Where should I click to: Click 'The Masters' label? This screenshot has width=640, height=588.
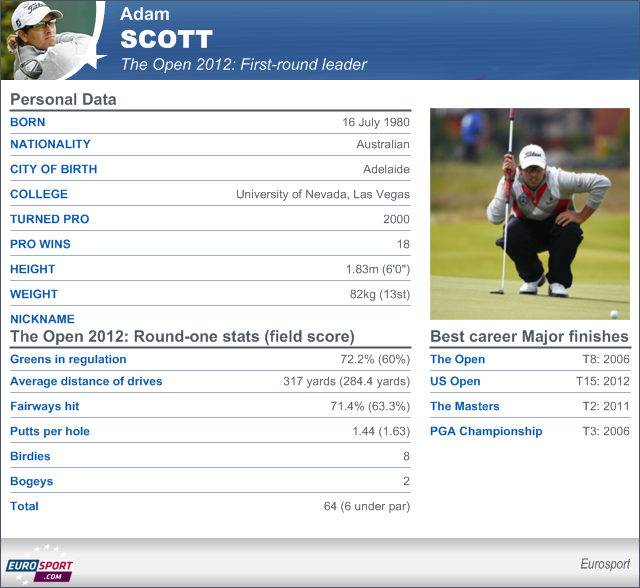click(465, 406)
